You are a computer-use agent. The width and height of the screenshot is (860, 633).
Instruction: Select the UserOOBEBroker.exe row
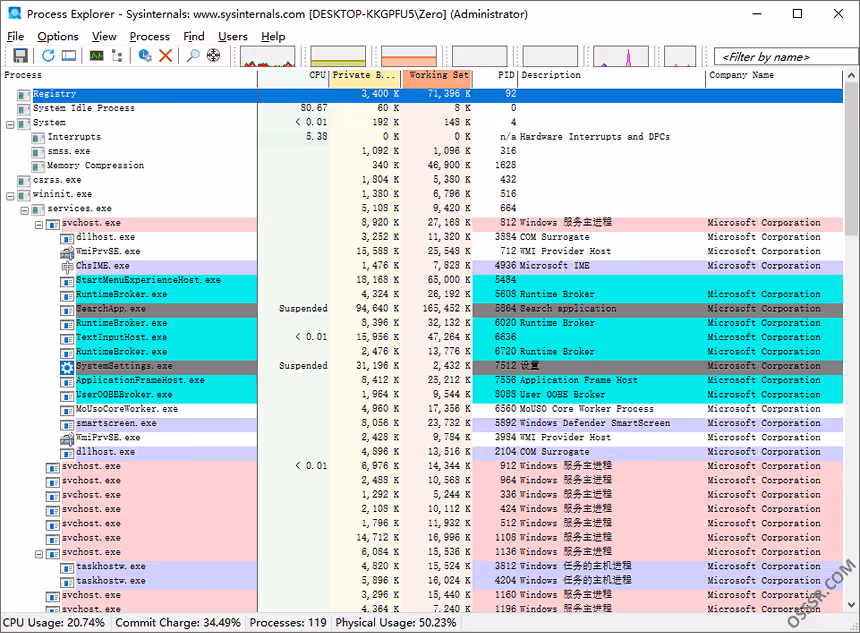(421, 394)
